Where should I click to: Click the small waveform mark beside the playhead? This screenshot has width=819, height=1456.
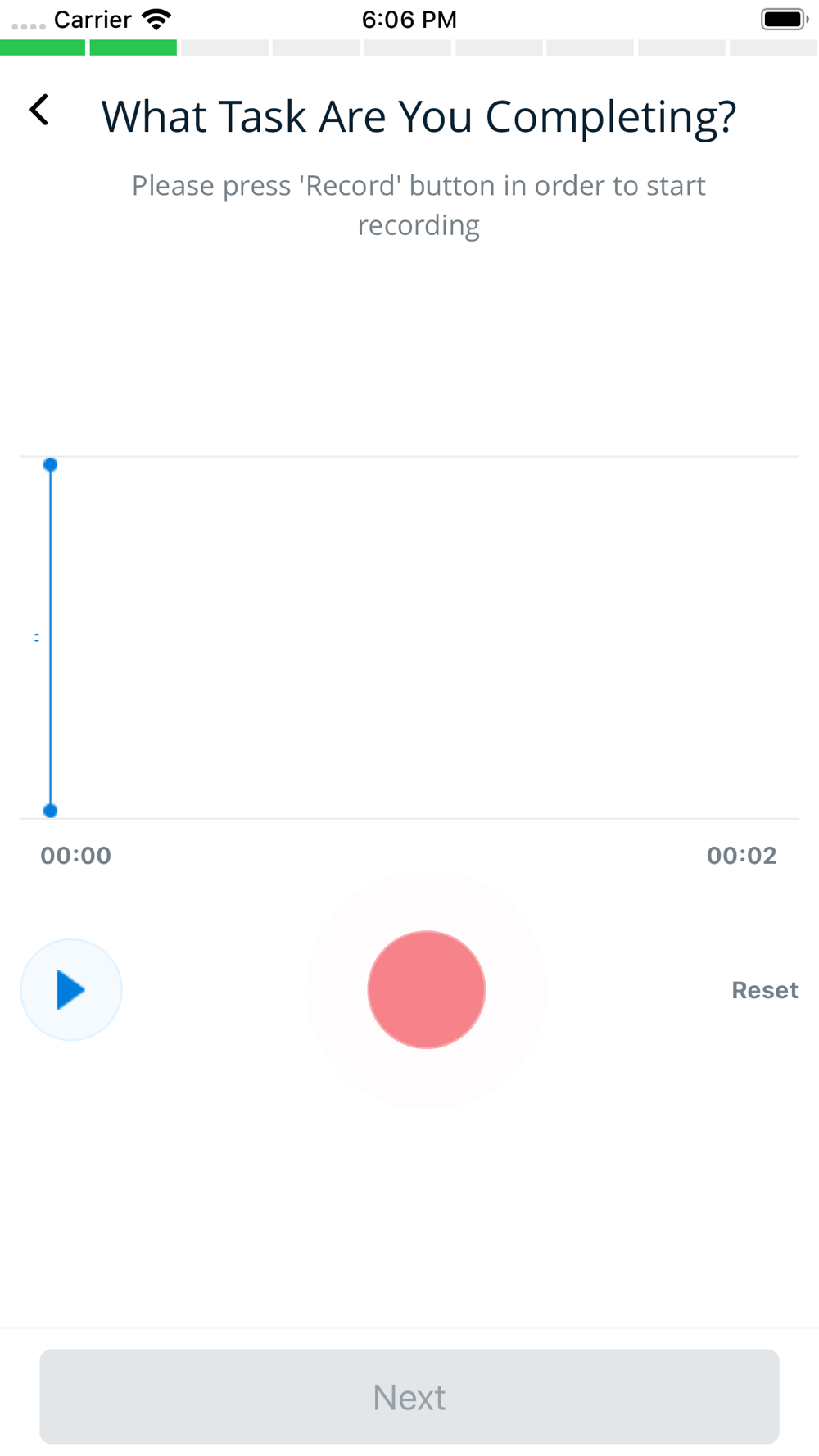36,637
